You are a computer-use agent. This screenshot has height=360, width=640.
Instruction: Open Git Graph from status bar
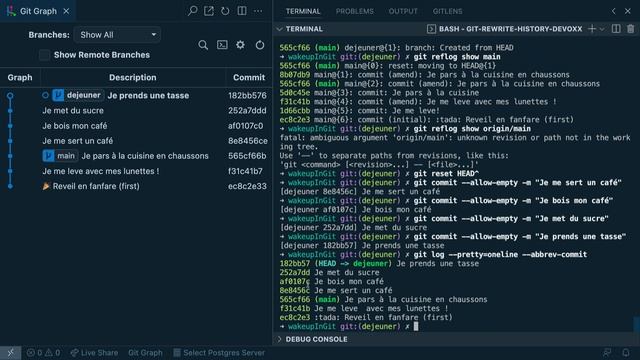tap(145, 353)
